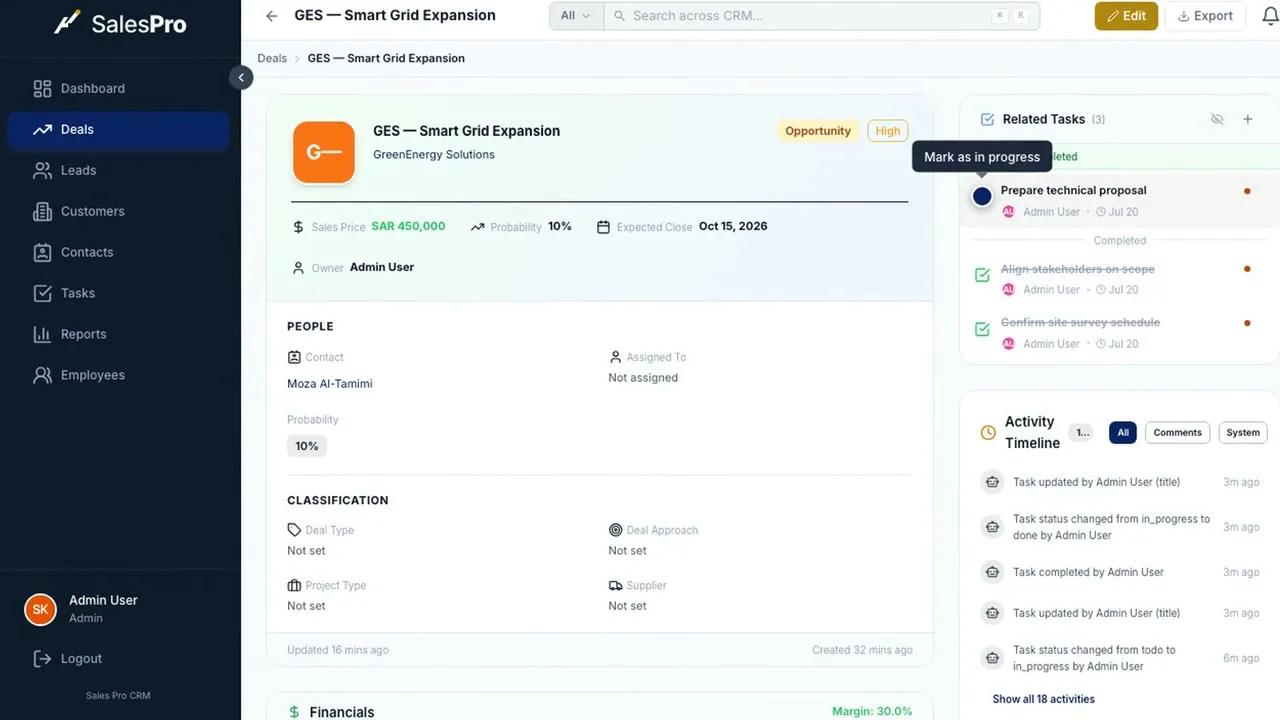
Task: Click the Contact card icon under People
Action: [x=294, y=357]
